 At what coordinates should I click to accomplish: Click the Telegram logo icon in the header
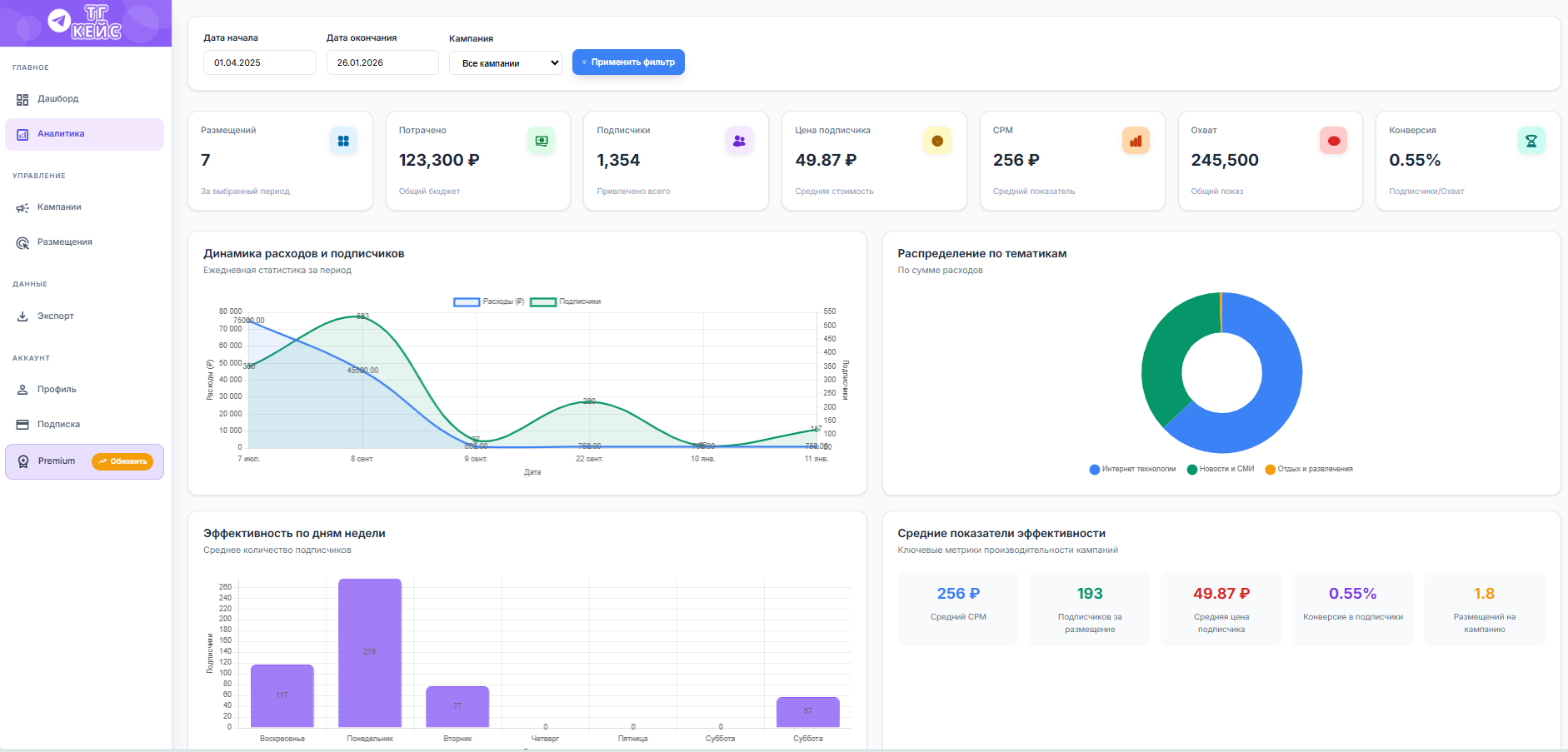pyautogui.click(x=59, y=21)
